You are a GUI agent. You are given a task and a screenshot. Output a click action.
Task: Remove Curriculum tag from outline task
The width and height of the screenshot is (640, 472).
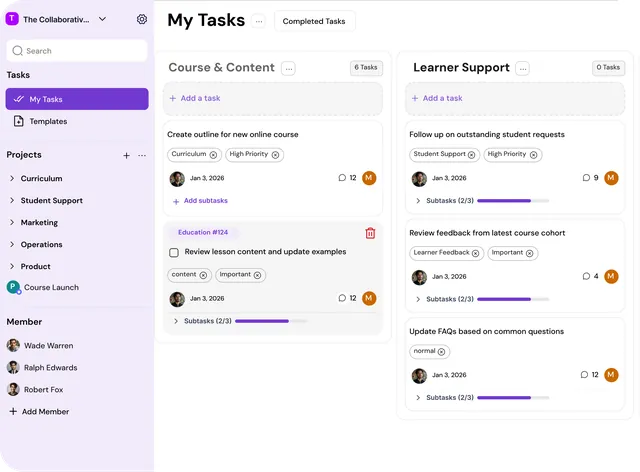(213, 155)
